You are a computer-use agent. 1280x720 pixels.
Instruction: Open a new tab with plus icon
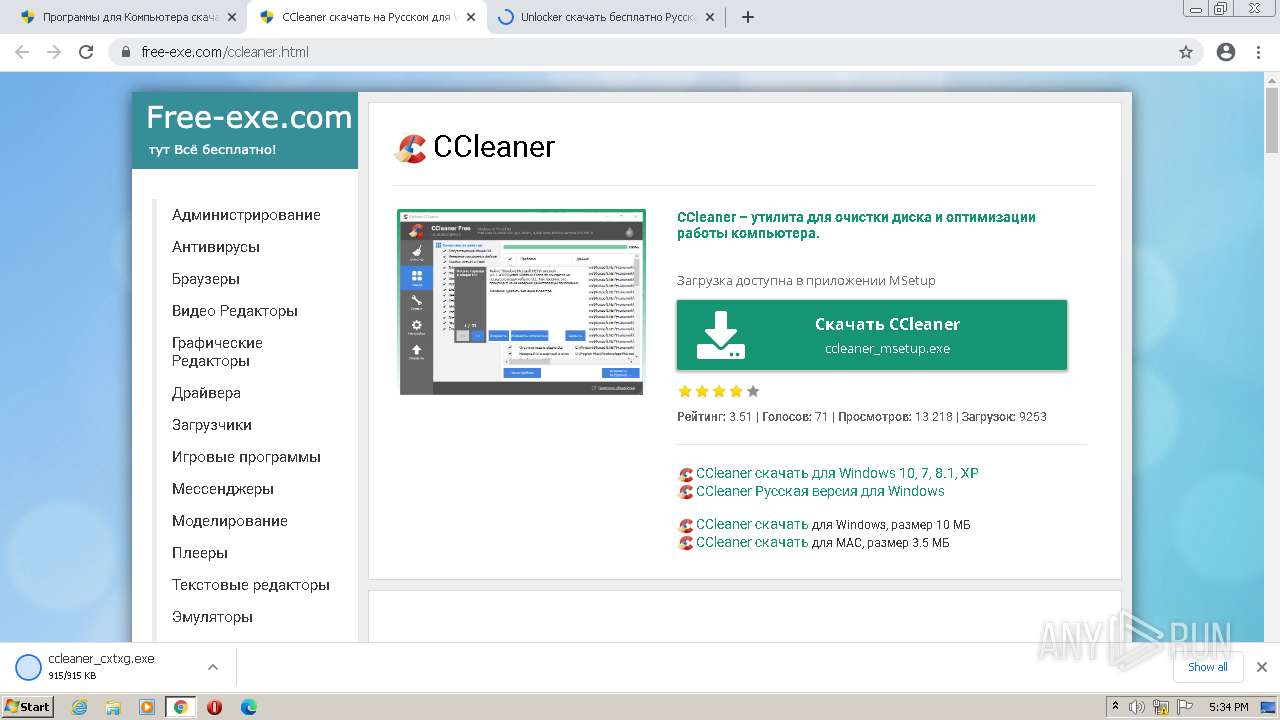tap(748, 17)
